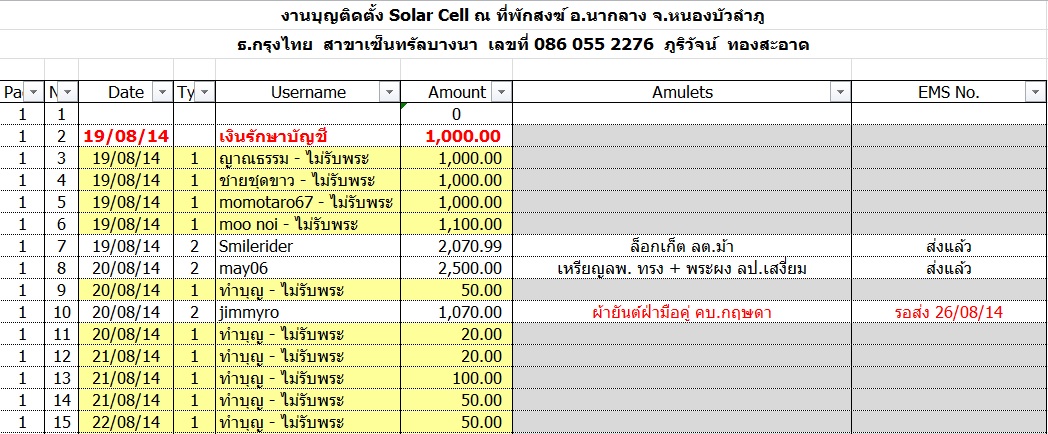Image resolution: width=1048 pixels, height=434 pixels.
Task: Open the Date column filter dropdown
Action: click(162, 92)
